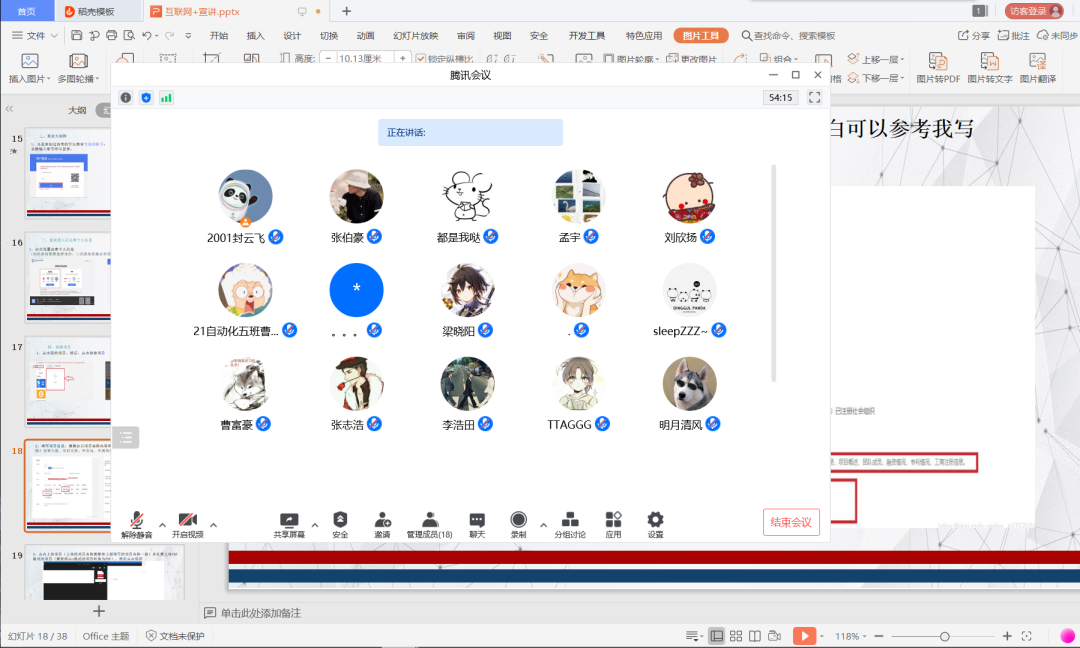Viewport: 1080px width, 648px height.
Task: Click 图片转PDF icon
Action: [938, 68]
